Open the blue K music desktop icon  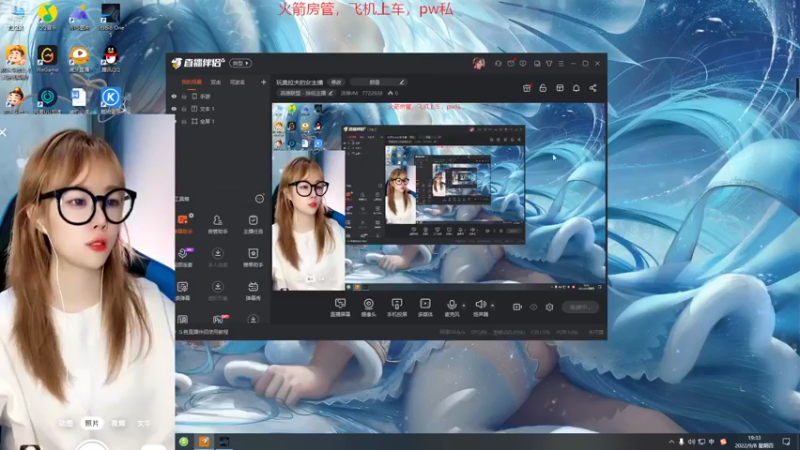click(x=111, y=100)
